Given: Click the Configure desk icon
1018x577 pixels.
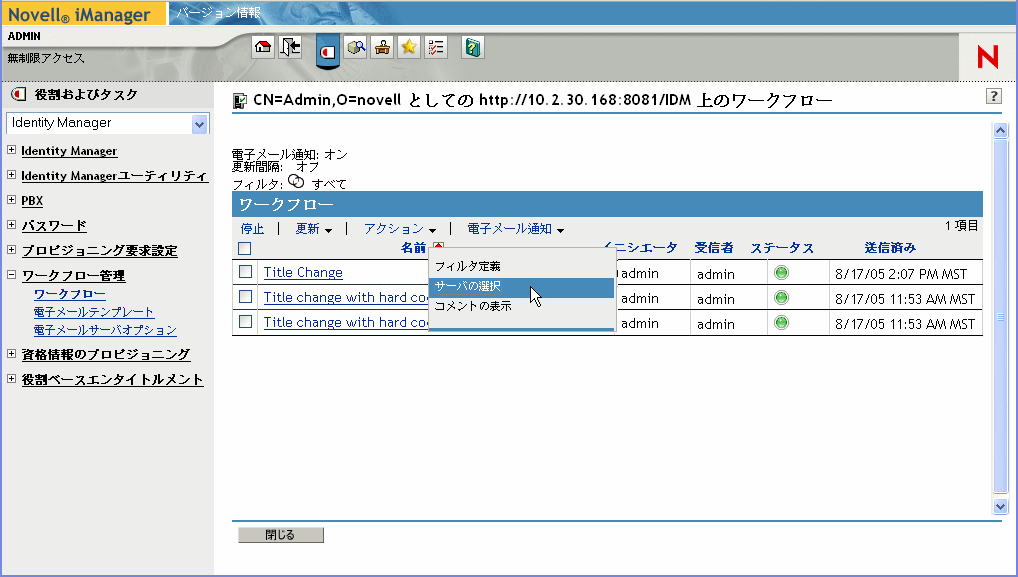Looking at the screenshot, I should coord(382,47).
